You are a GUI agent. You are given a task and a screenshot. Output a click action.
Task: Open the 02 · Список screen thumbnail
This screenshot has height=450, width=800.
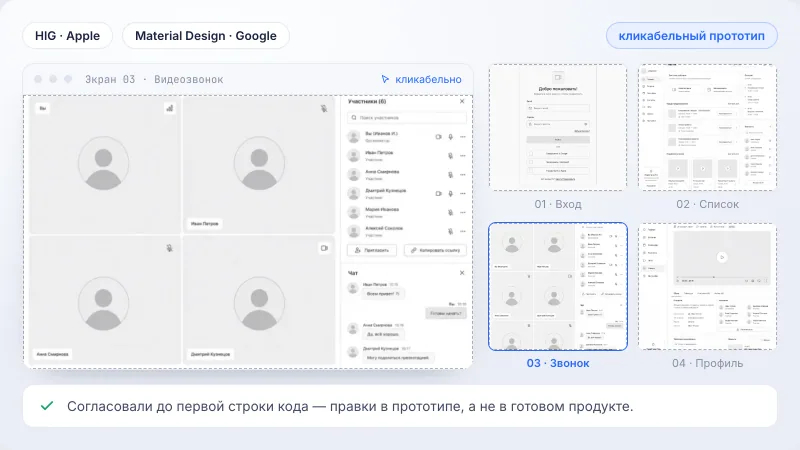click(x=707, y=127)
